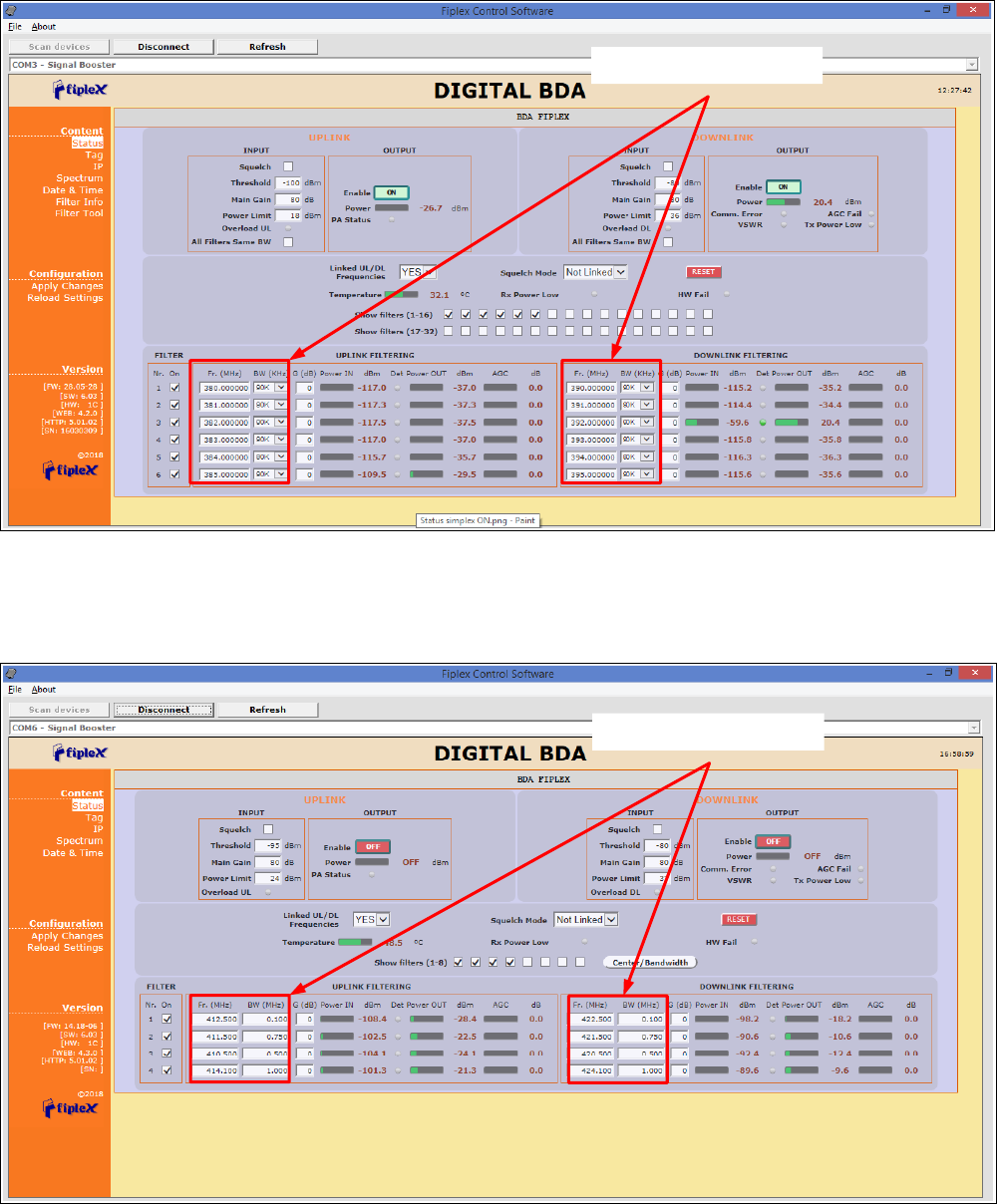Image resolution: width=997 pixels, height=1204 pixels.
Task: Uncheck filter 1 On checkbox in COM3 window
Action: 175,388
